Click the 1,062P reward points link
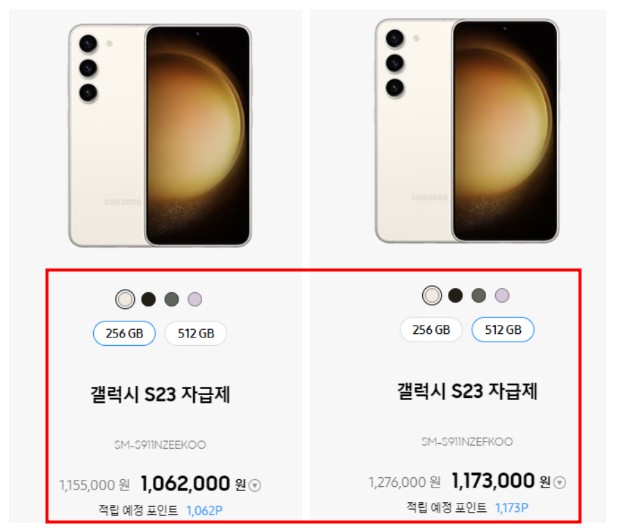Image resolution: width=621 pixels, height=532 pixels. 204,511
